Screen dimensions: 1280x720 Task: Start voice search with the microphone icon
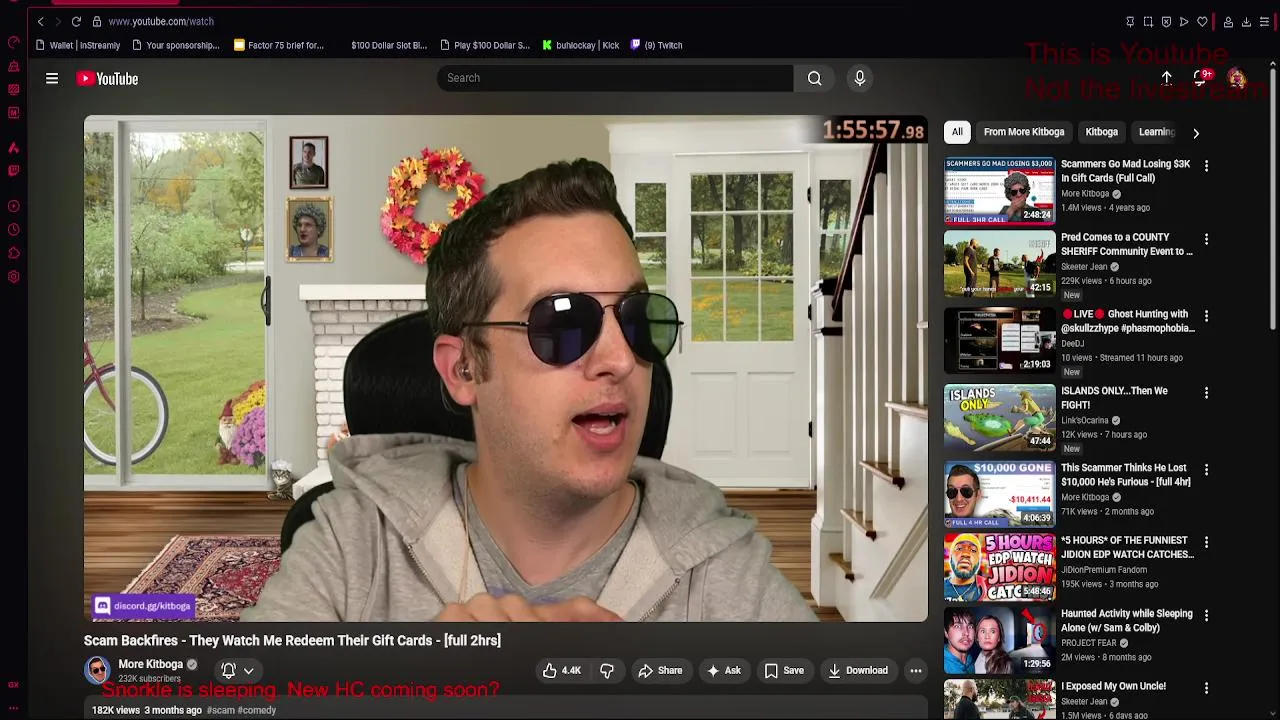pyautogui.click(x=859, y=78)
